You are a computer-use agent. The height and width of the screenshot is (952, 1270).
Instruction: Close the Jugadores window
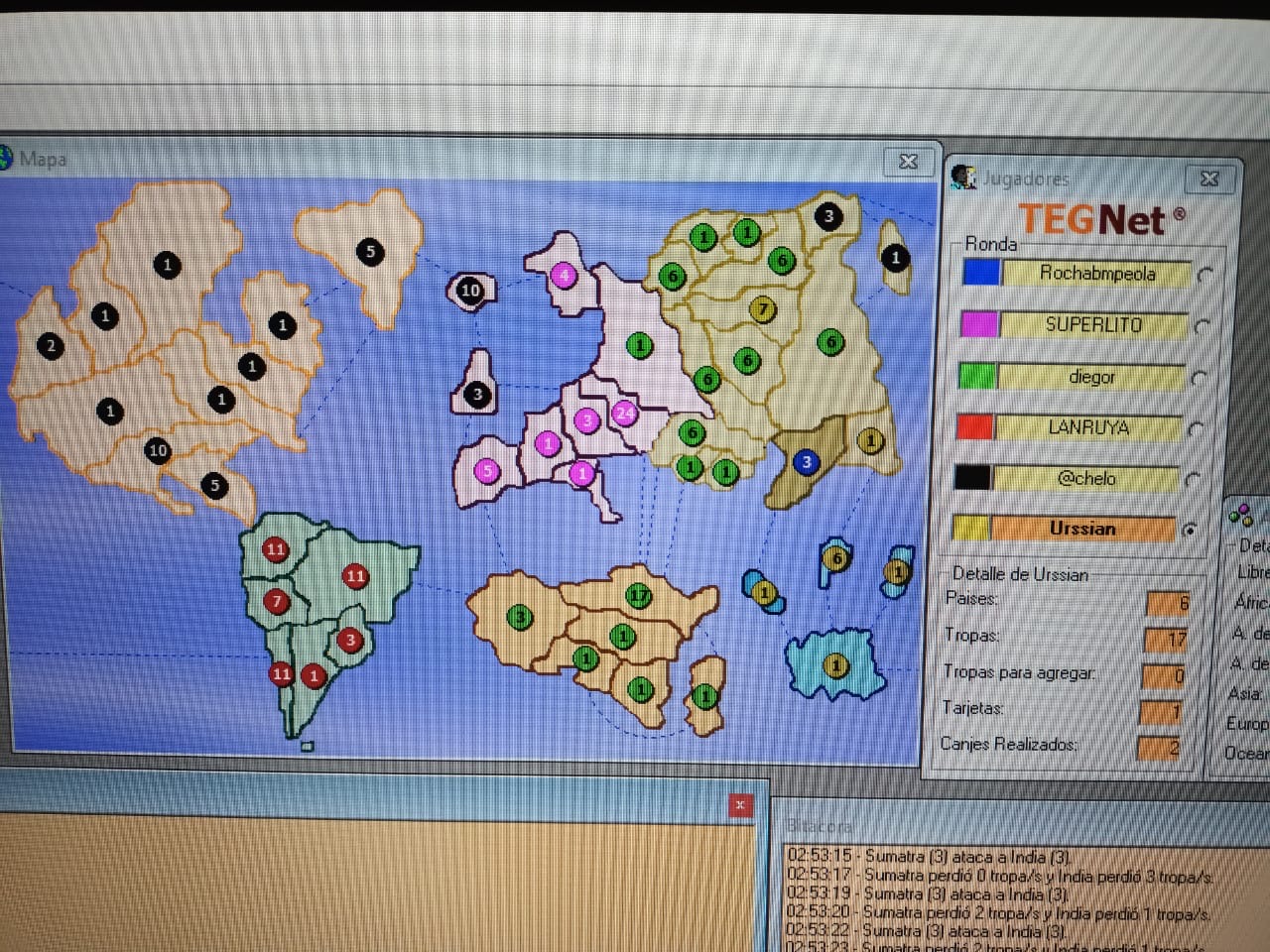click(1209, 178)
